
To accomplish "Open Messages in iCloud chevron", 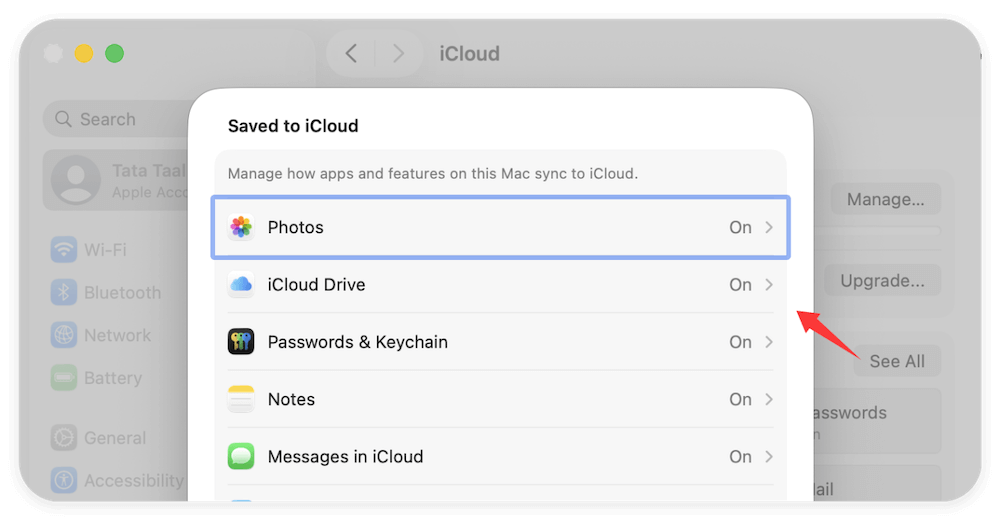I will pos(769,457).
